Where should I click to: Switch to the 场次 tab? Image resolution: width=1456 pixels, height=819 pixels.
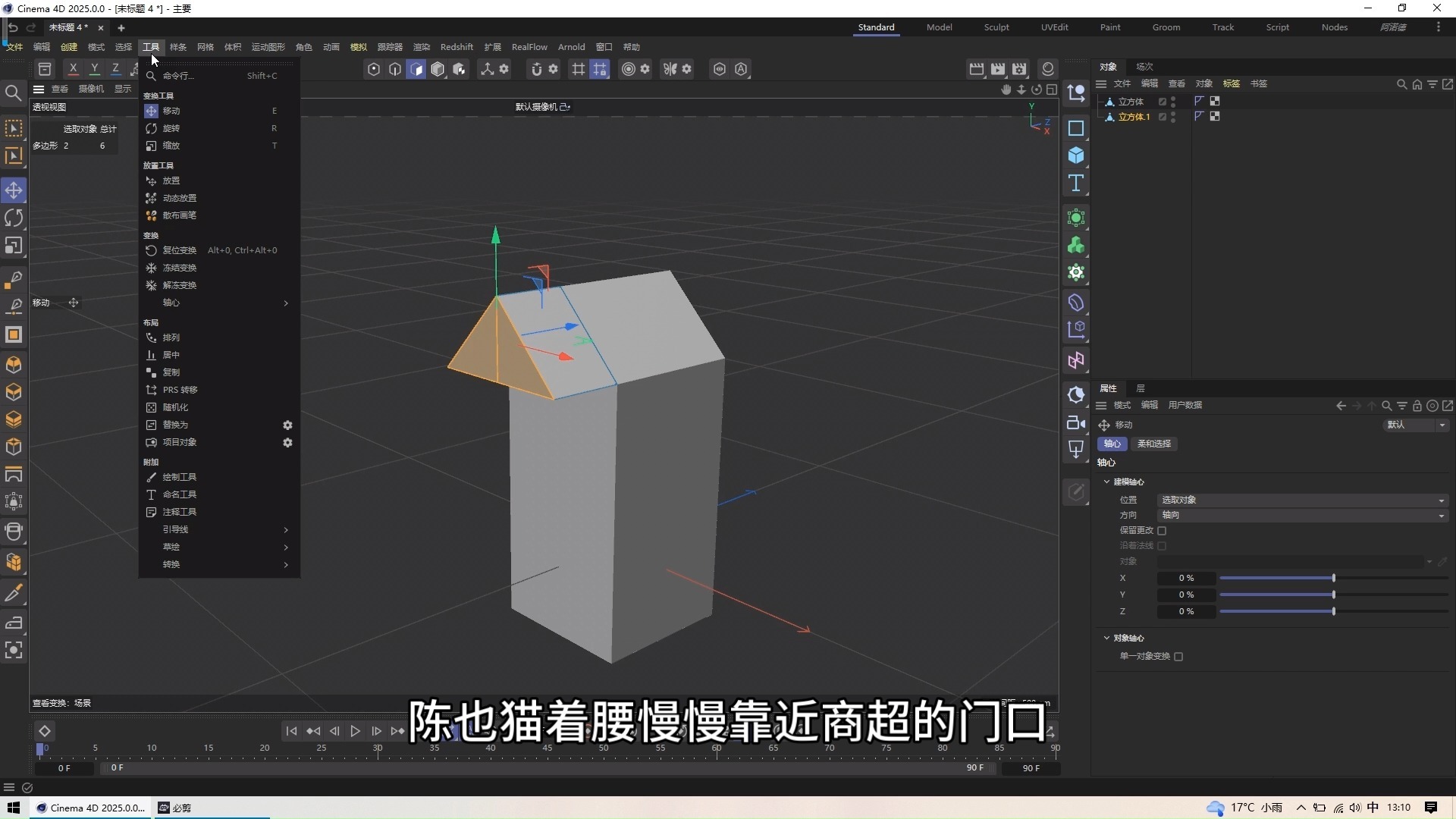pyautogui.click(x=1144, y=67)
